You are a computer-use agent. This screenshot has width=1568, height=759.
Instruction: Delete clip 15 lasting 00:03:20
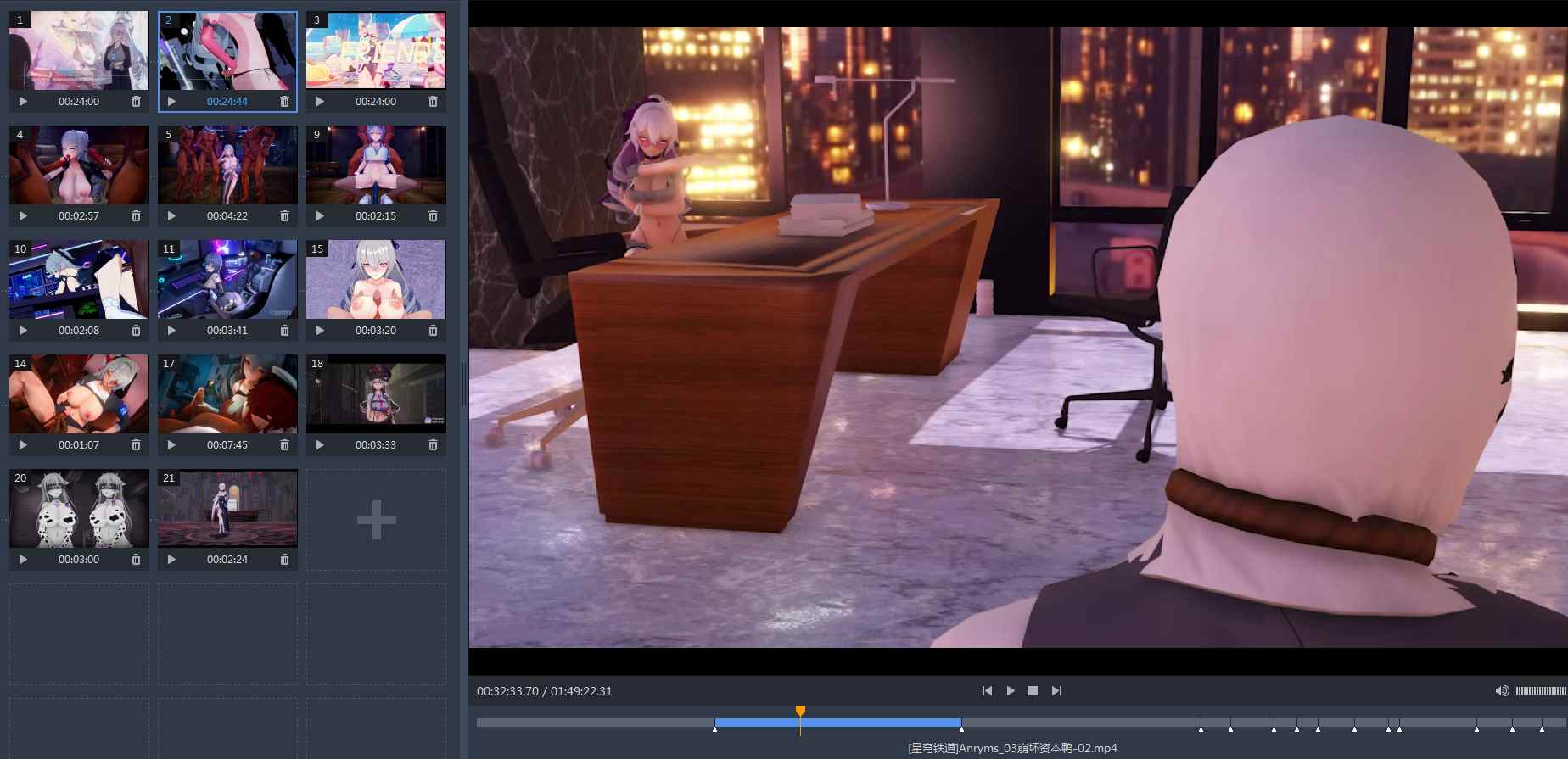[x=433, y=331]
